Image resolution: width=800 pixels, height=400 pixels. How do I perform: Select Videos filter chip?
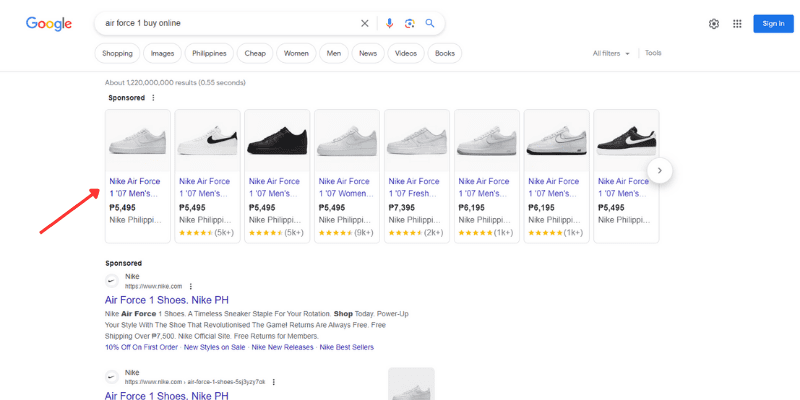point(406,53)
